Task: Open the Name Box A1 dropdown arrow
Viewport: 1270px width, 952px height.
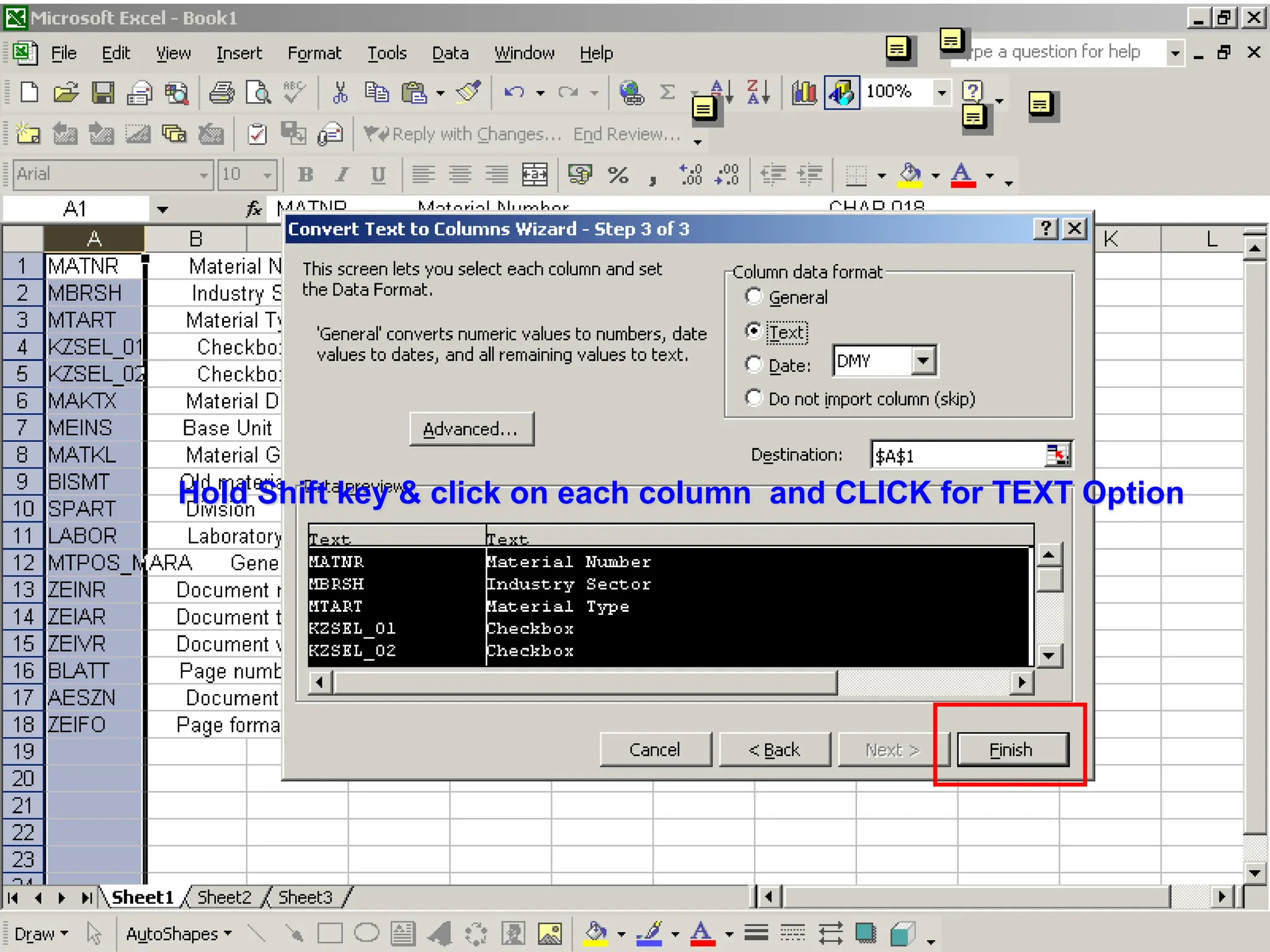Action: [x=162, y=209]
